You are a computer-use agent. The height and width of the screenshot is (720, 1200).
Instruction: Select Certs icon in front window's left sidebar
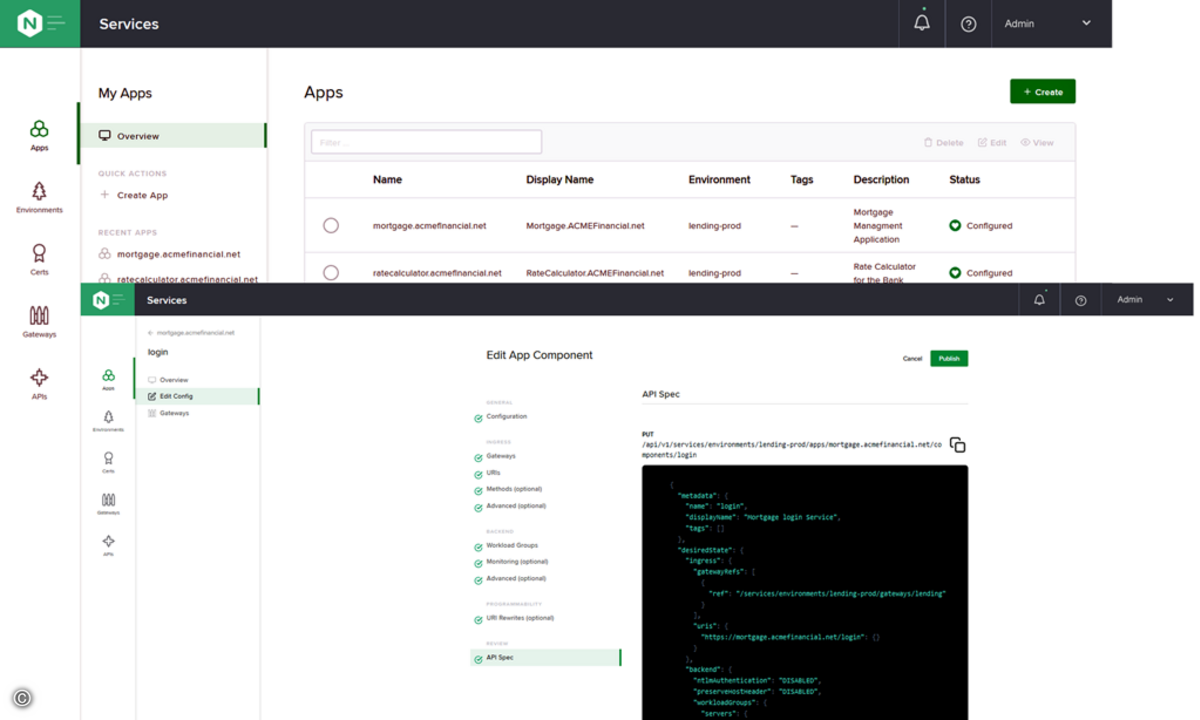pos(108,461)
